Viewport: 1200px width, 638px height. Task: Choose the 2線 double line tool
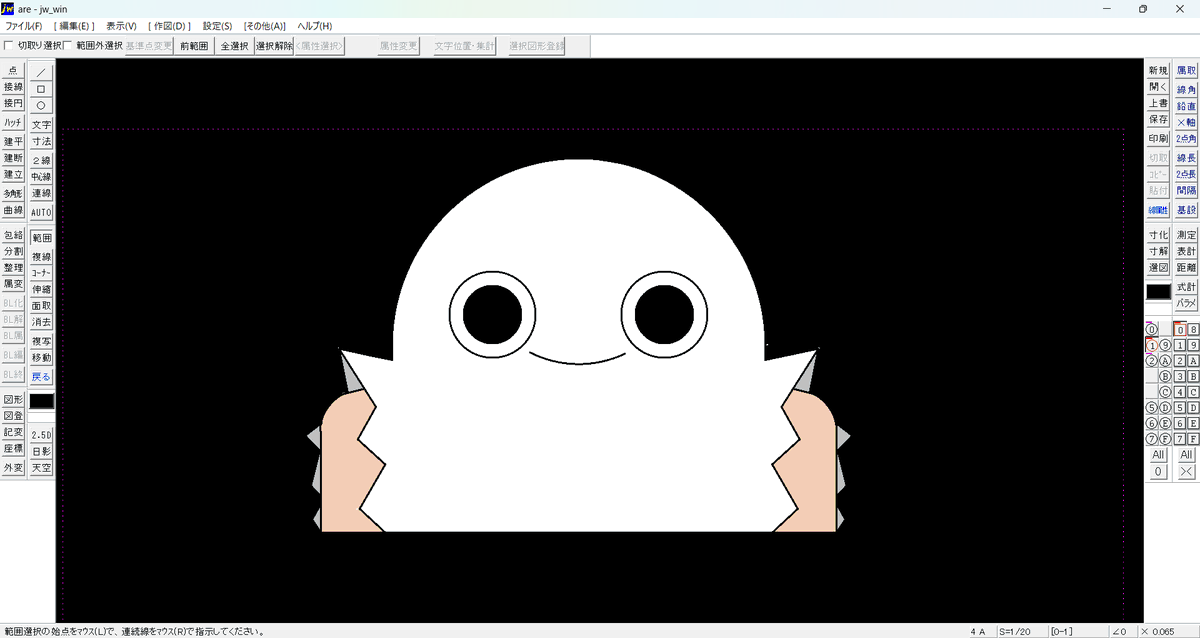pyautogui.click(x=41, y=160)
